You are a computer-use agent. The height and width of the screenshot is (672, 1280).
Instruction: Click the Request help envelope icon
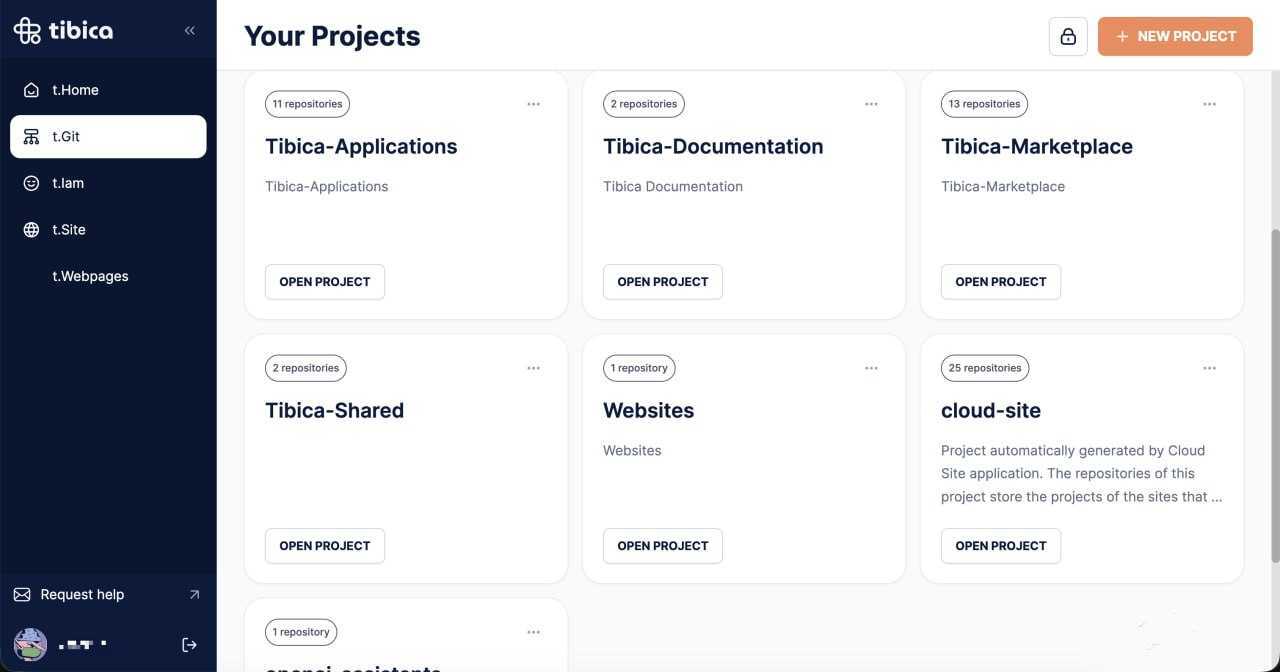22,595
